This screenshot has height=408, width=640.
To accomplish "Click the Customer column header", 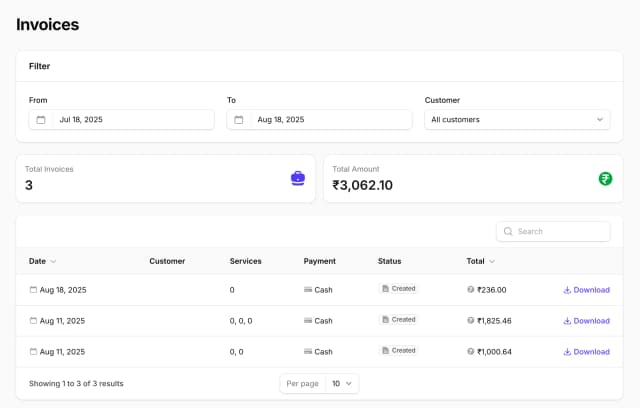I will pyautogui.click(x=167, y=261).
